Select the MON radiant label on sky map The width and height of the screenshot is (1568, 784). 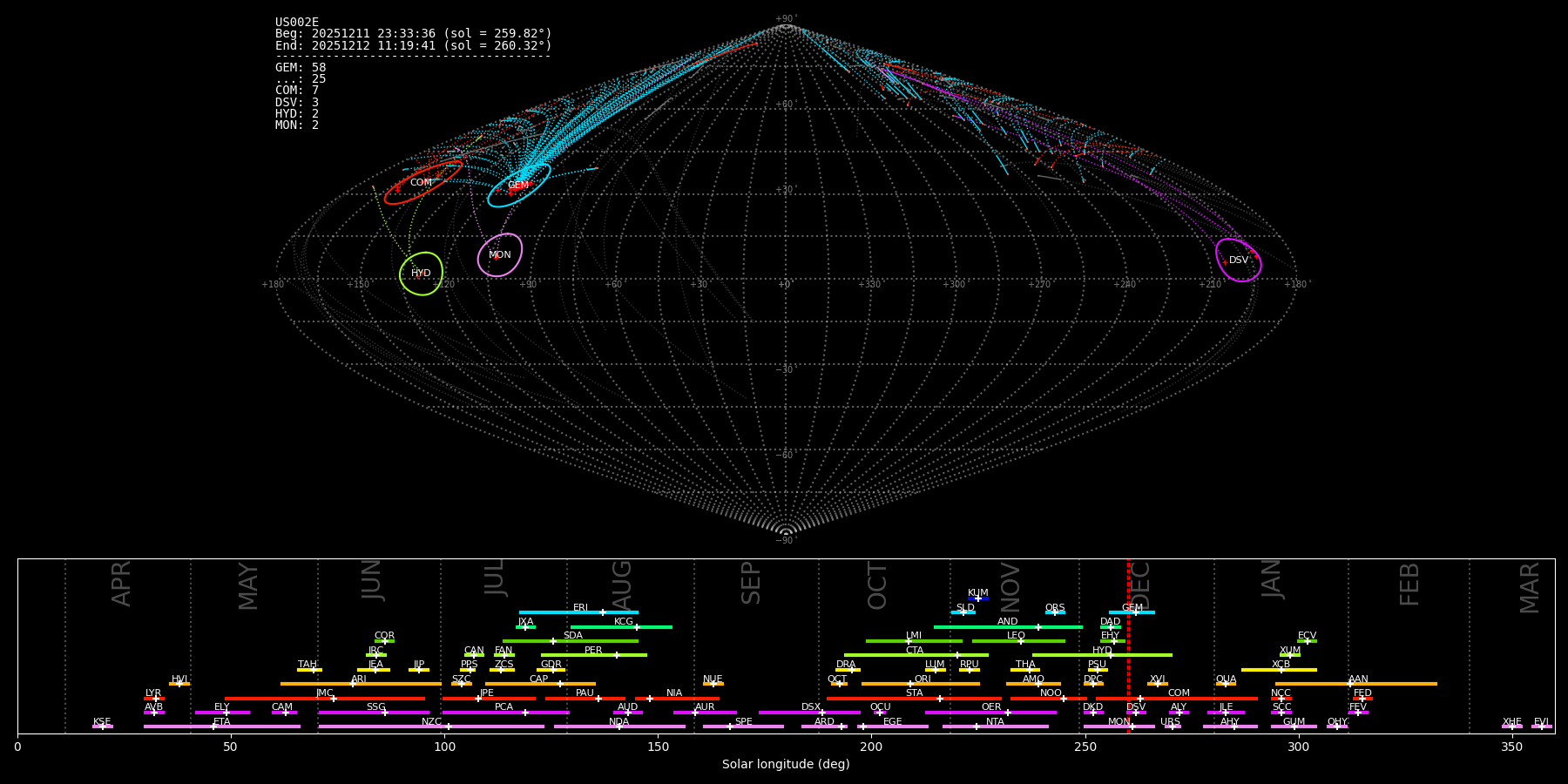[x=500, y=255]
